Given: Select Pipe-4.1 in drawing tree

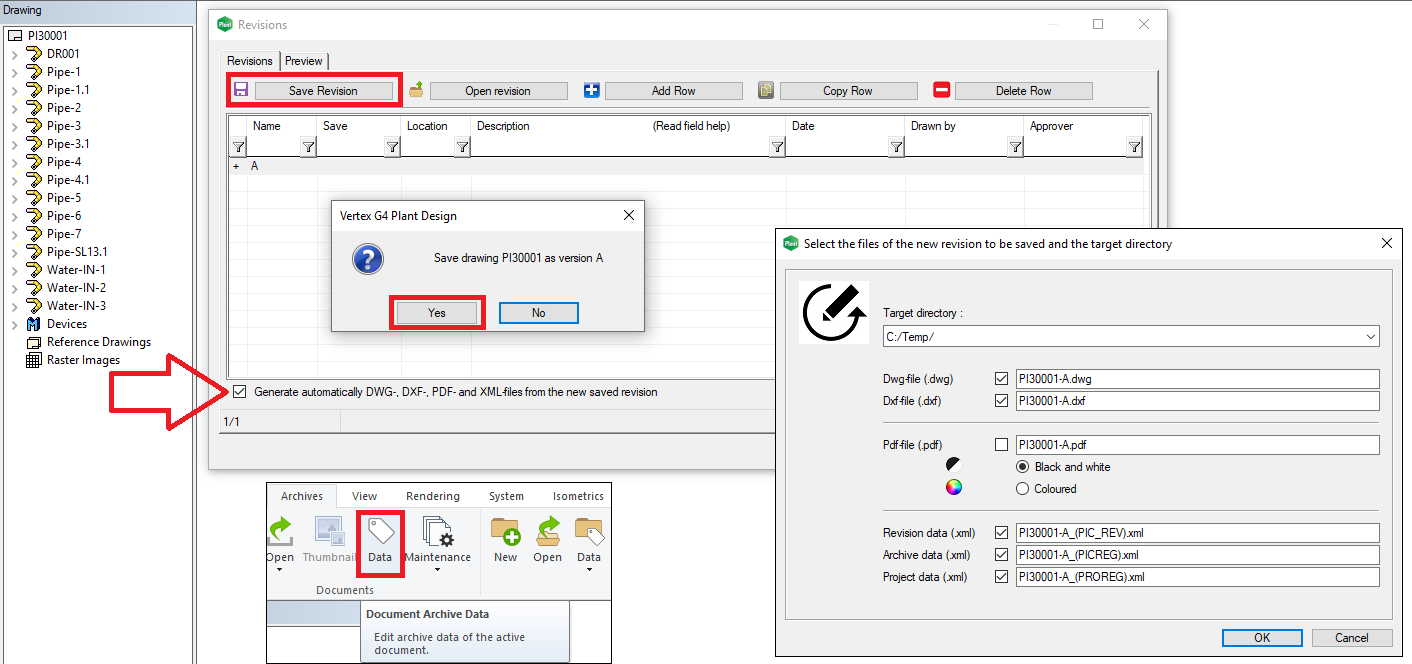Looking at the screenshot, I should click(x=68, y=180).
